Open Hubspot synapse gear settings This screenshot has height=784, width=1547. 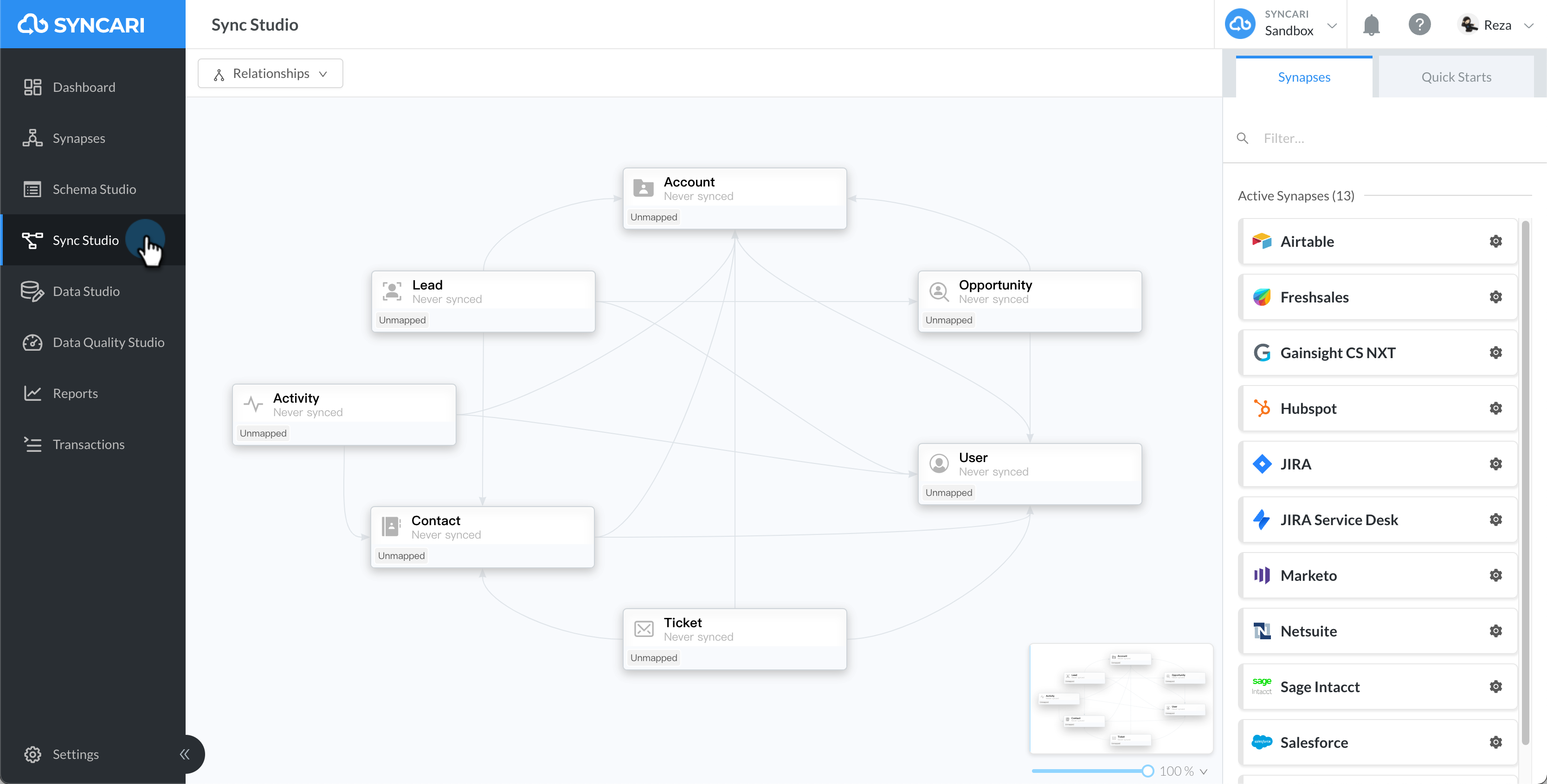click(1495, 408)
